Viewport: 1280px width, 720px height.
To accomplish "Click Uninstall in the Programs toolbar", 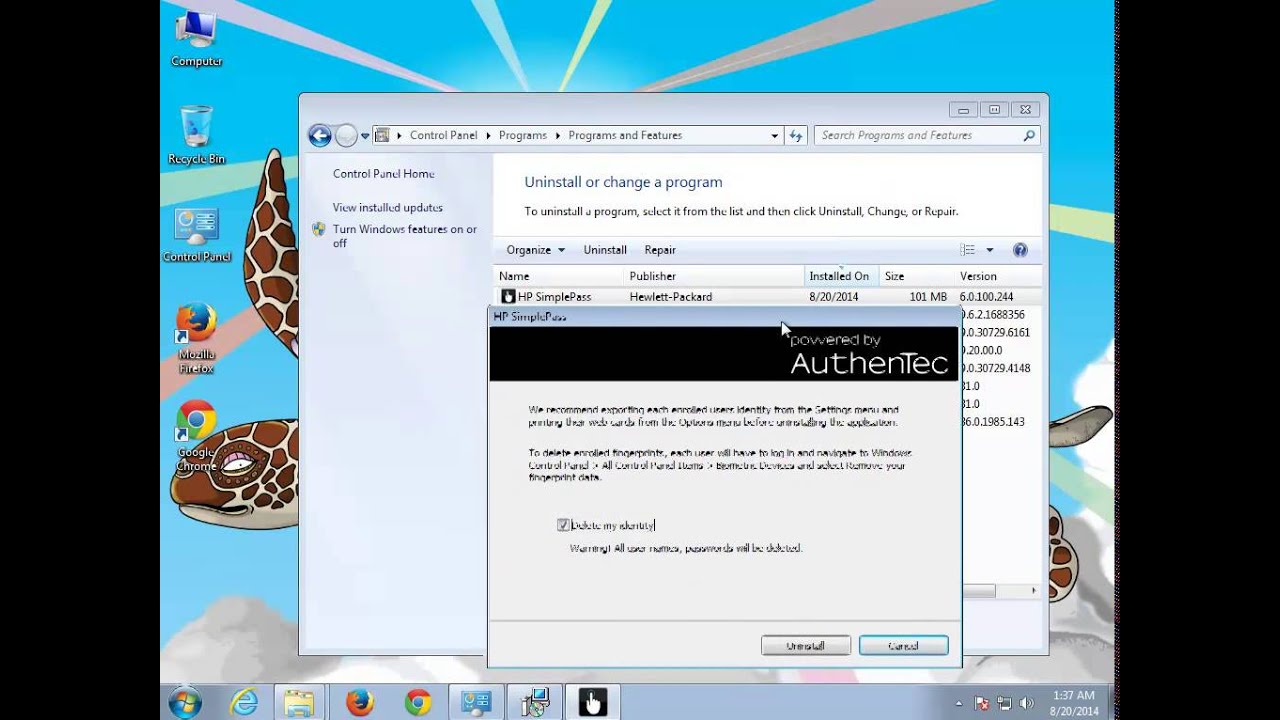I will [605, 250].
